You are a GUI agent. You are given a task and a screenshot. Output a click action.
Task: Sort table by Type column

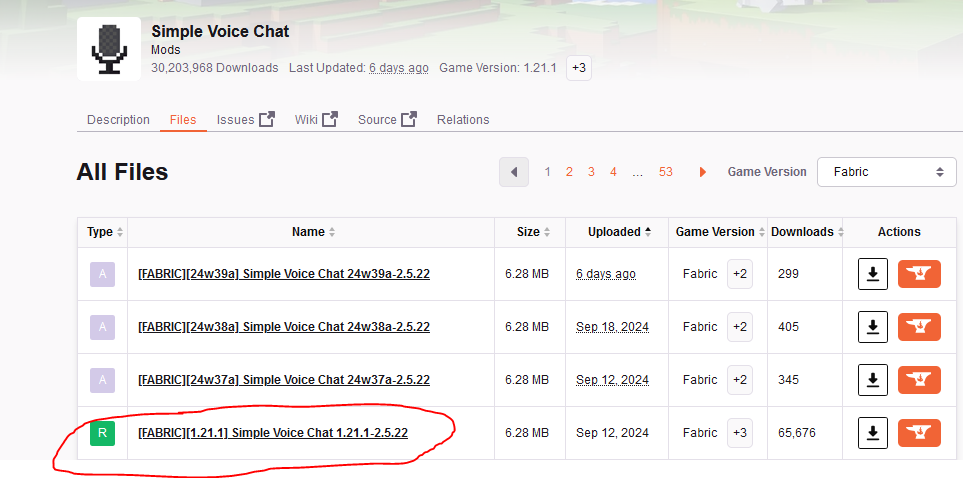coord(105,232)
